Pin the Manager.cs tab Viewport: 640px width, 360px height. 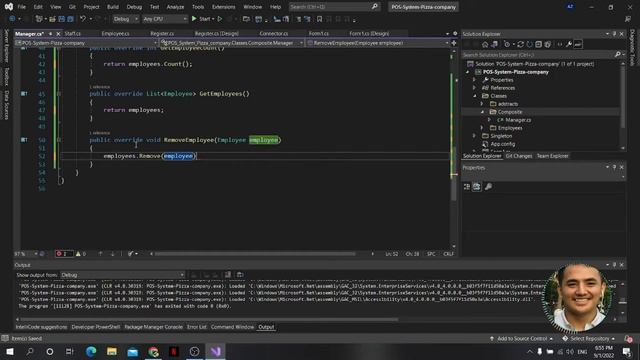tap(50, 33)
